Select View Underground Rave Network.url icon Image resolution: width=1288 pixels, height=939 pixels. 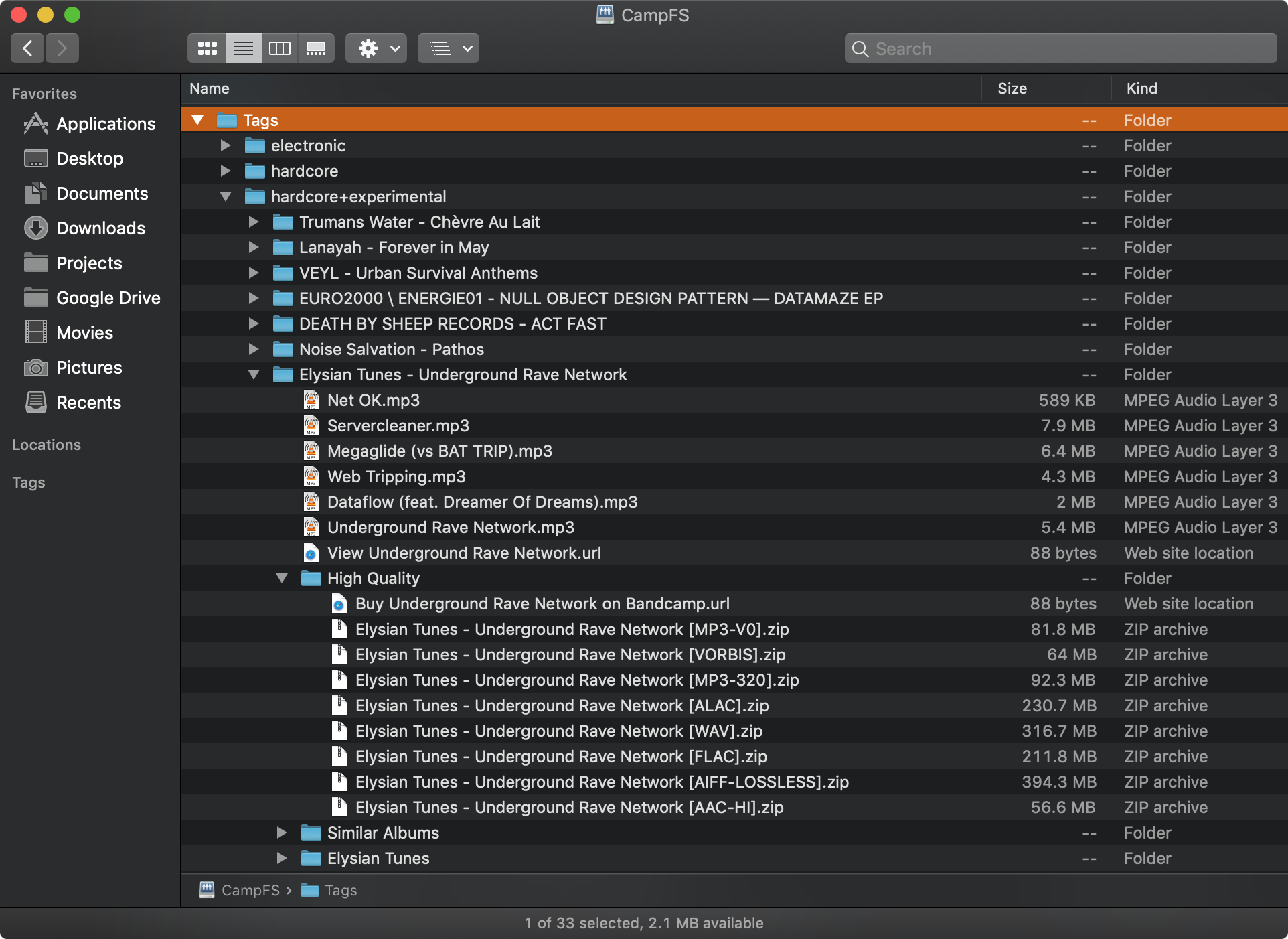pyautogui.click(x=311, y=553)
